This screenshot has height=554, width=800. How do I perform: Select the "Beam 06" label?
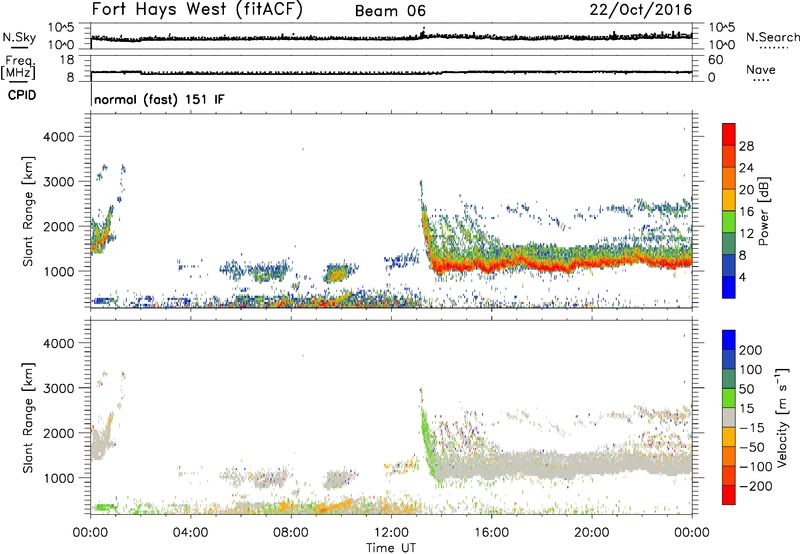tap(390, 11)
